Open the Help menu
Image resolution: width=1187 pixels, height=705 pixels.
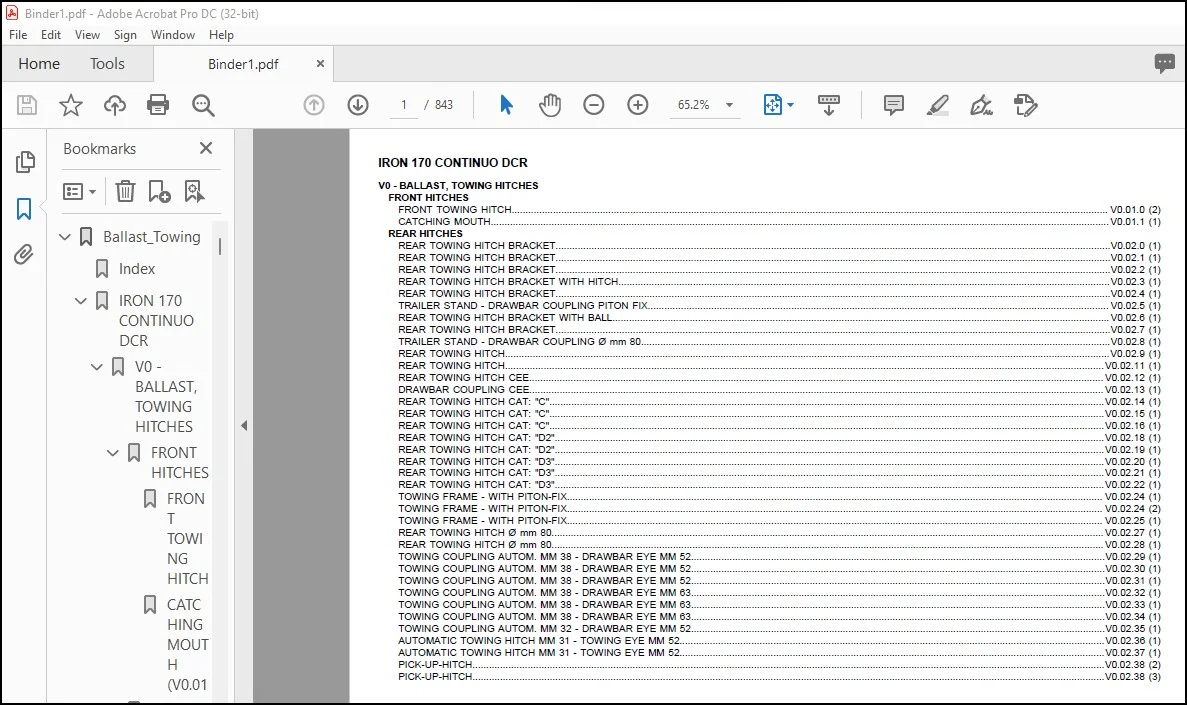221,35
